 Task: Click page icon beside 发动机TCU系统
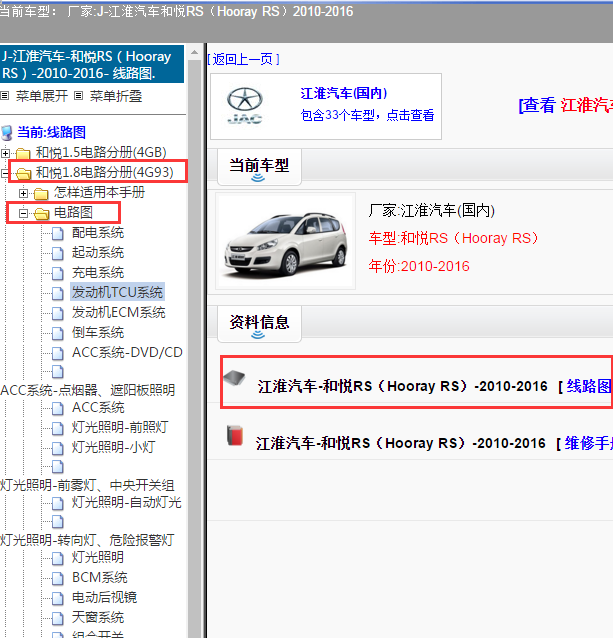(58, 293)
